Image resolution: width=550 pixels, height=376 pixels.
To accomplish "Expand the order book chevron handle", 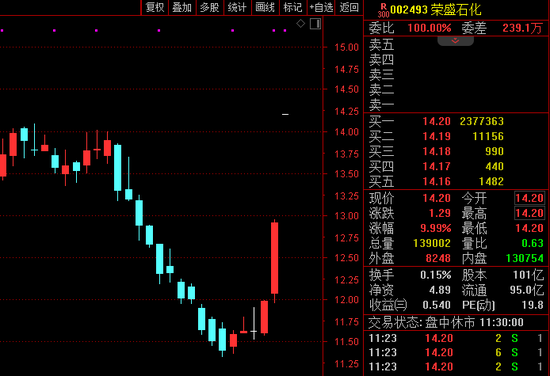I will click(455, 41).
